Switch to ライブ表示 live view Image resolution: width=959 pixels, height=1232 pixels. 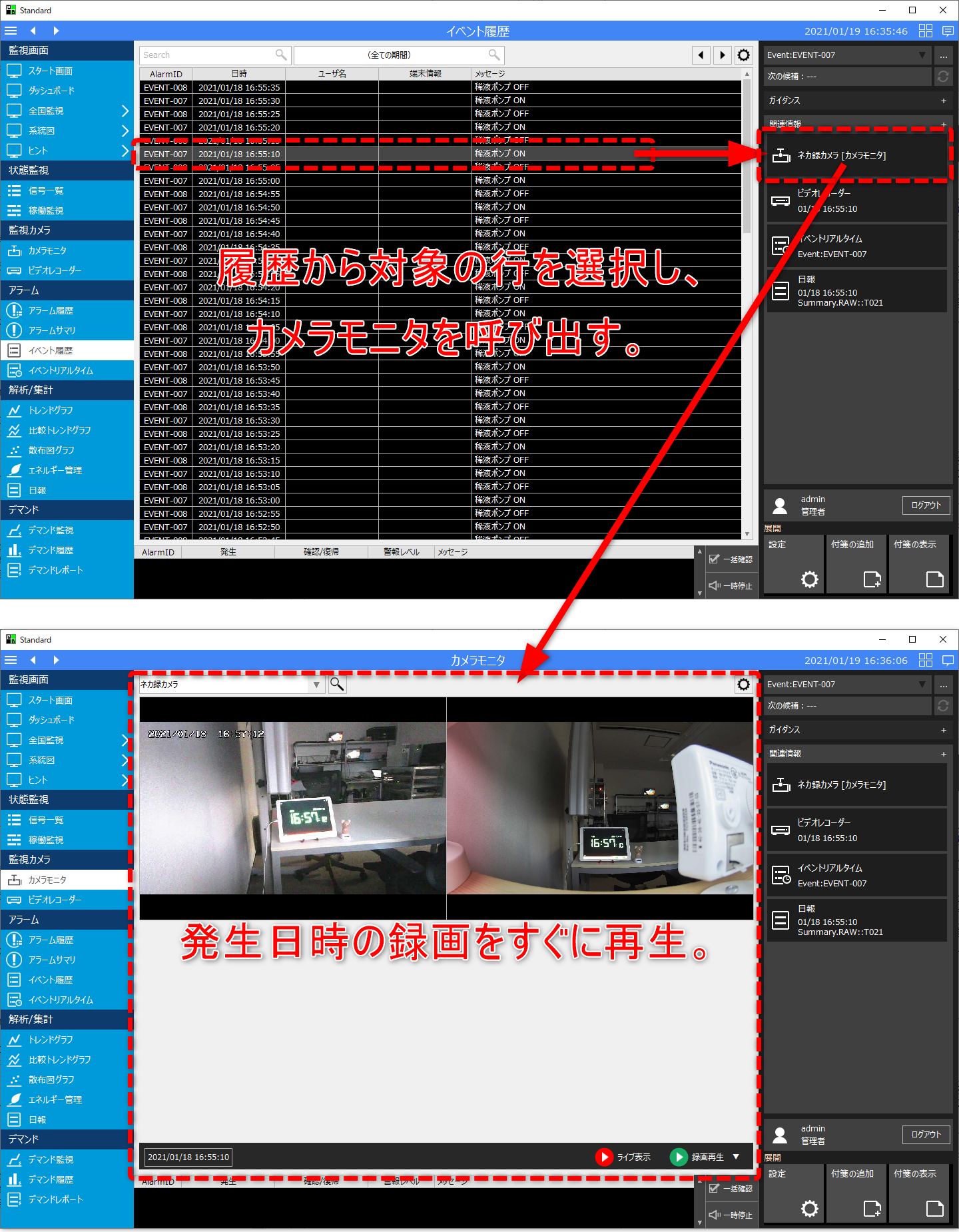pyautogui.click(x=623, y=1157)
